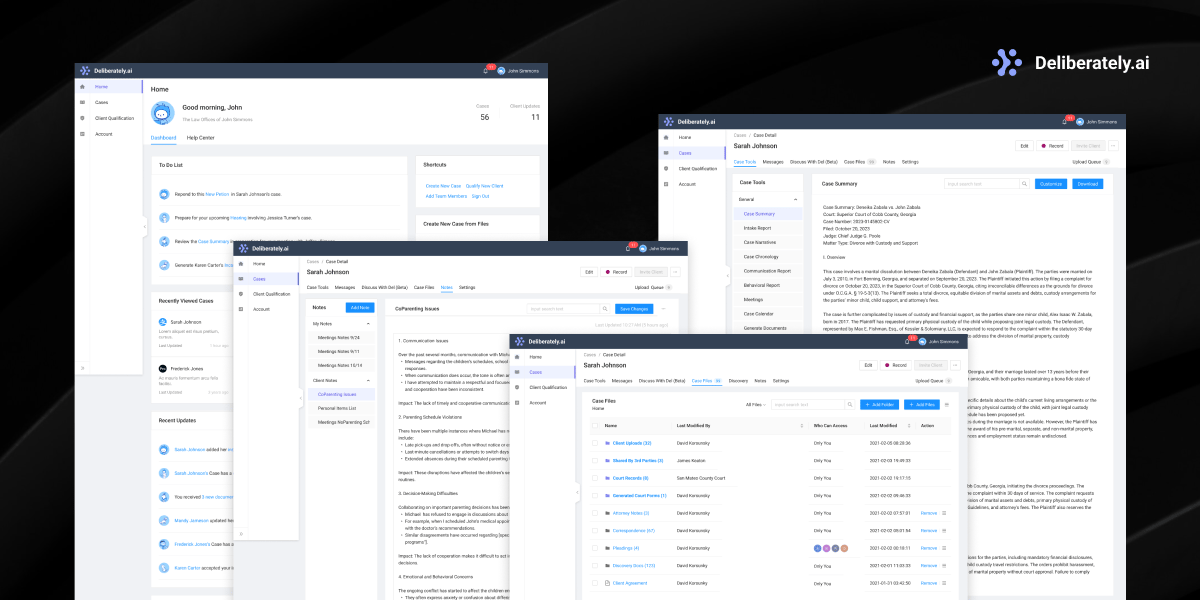Click notification bell in Notes window
The height and width of the screenshot is (600, 1200).
click(x=628, y=248)
